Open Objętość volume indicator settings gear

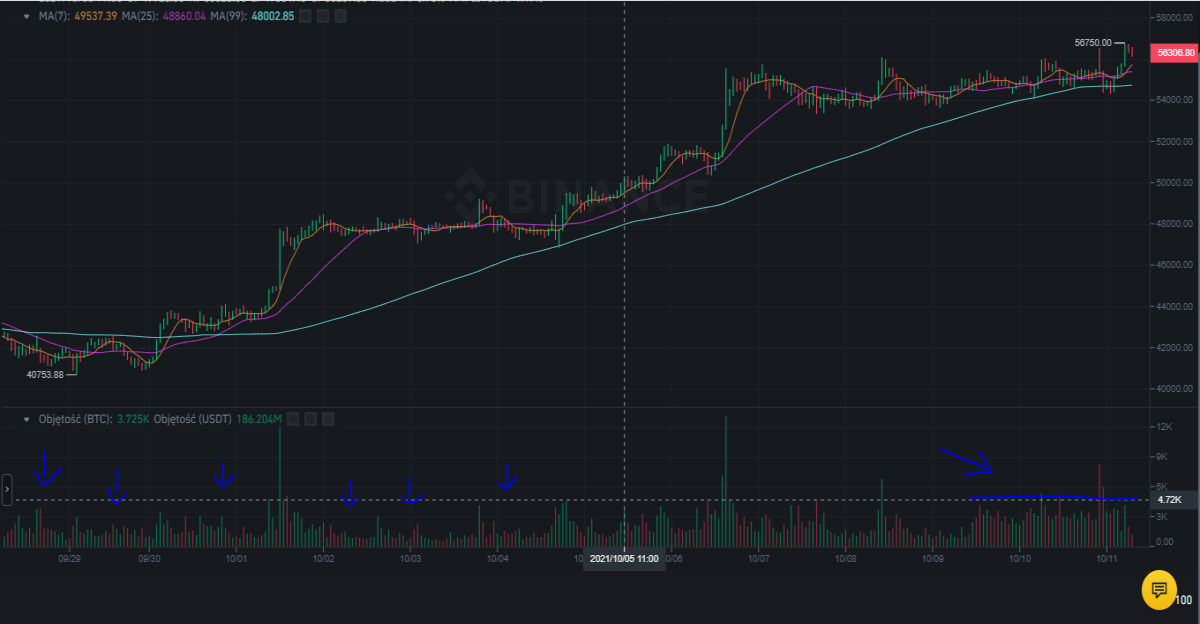[x=310, y=419]
